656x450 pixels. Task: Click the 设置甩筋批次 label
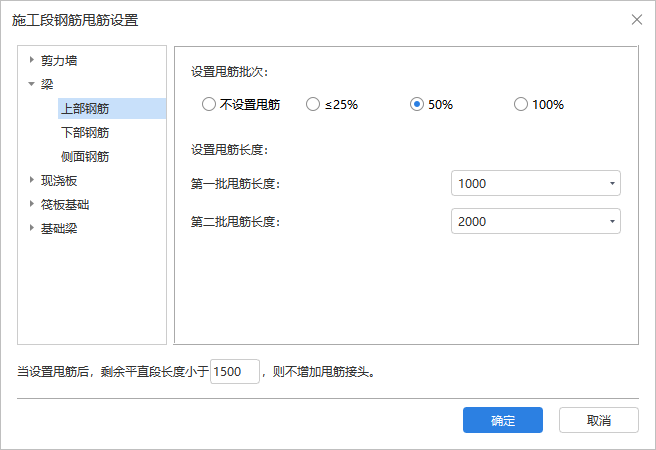point(229,72)
